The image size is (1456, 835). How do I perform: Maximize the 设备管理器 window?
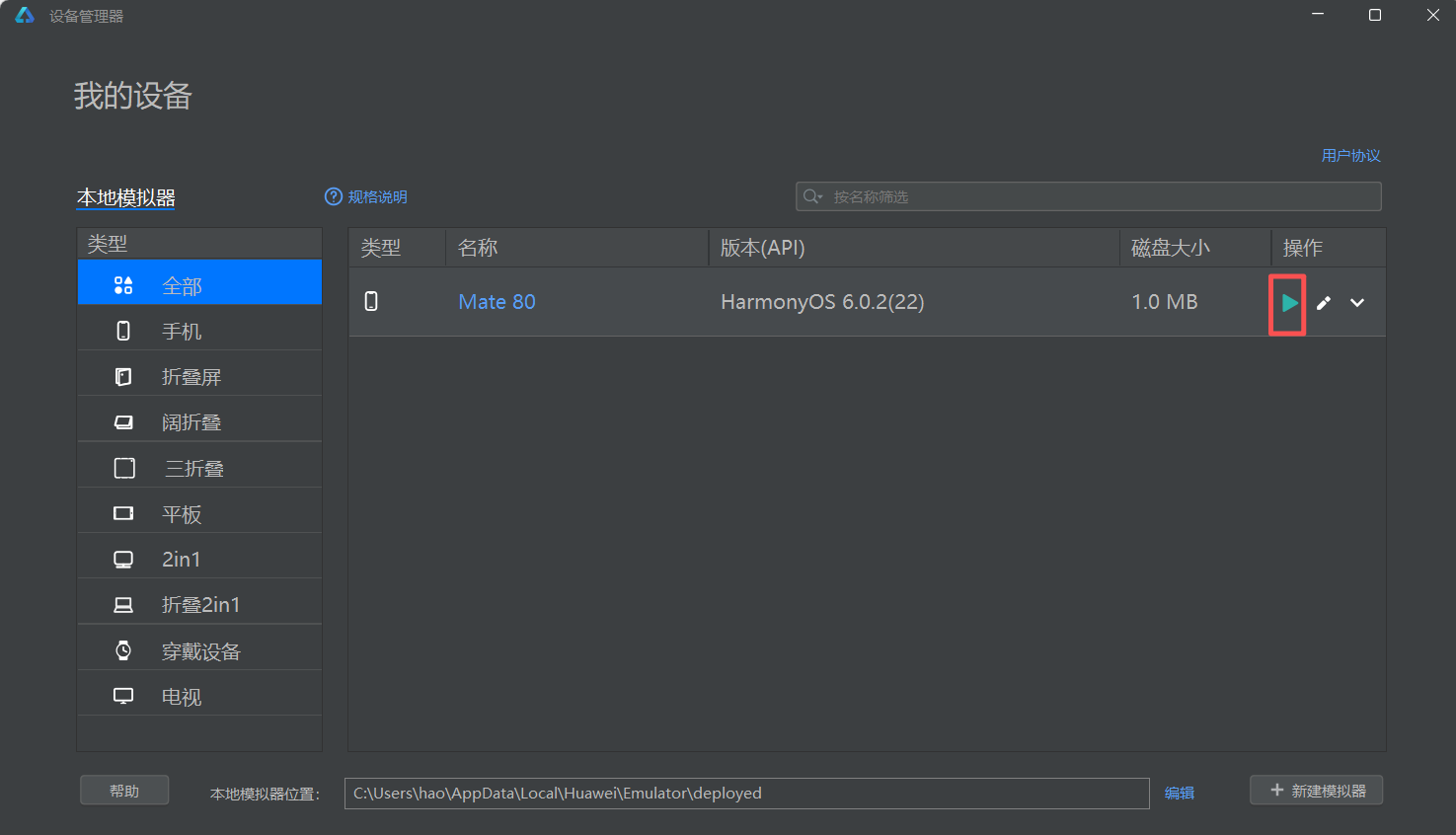point(1375,15)
